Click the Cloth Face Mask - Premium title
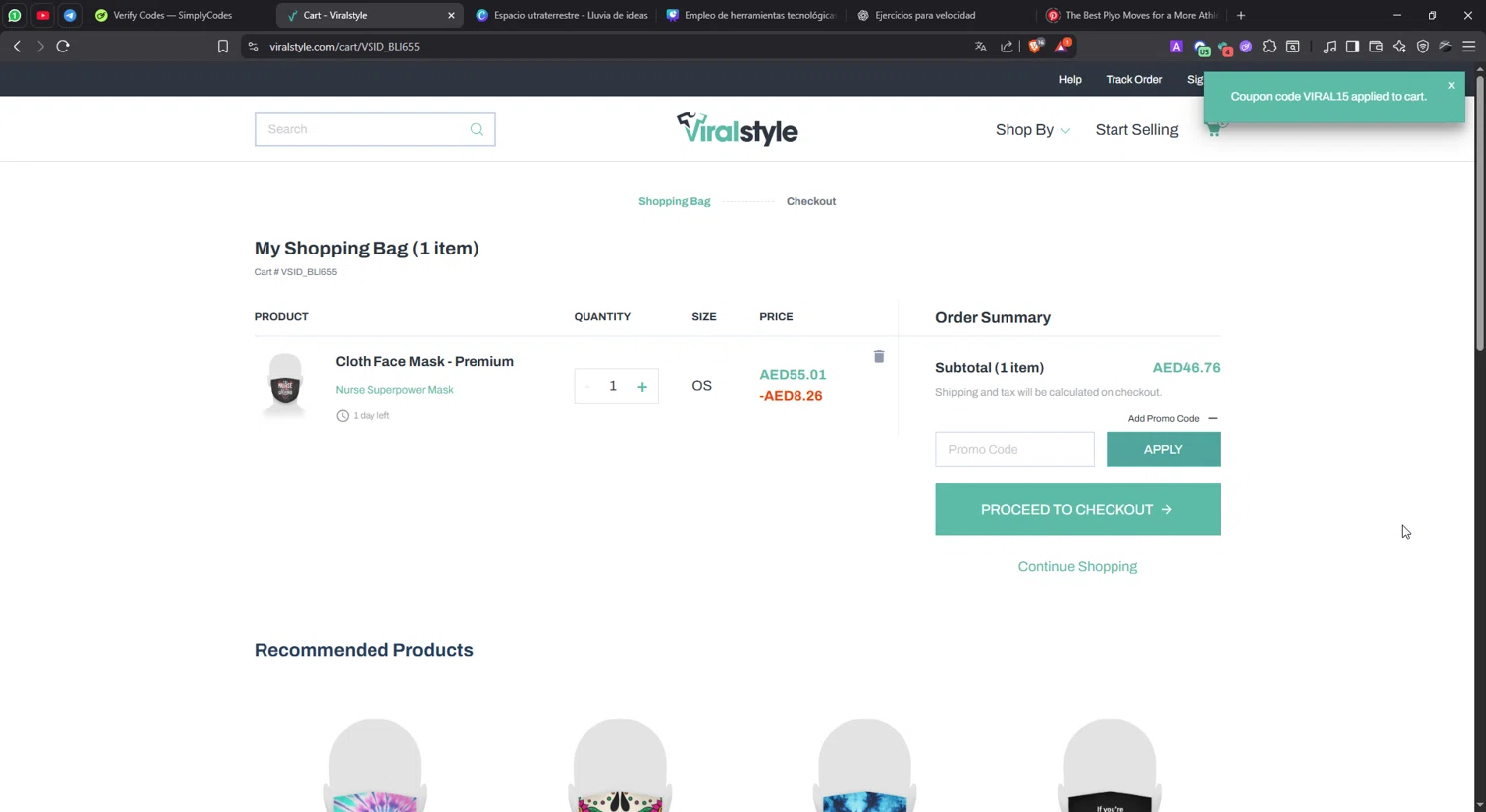Screen dimensions: 1486x812 tap(424, 362)
